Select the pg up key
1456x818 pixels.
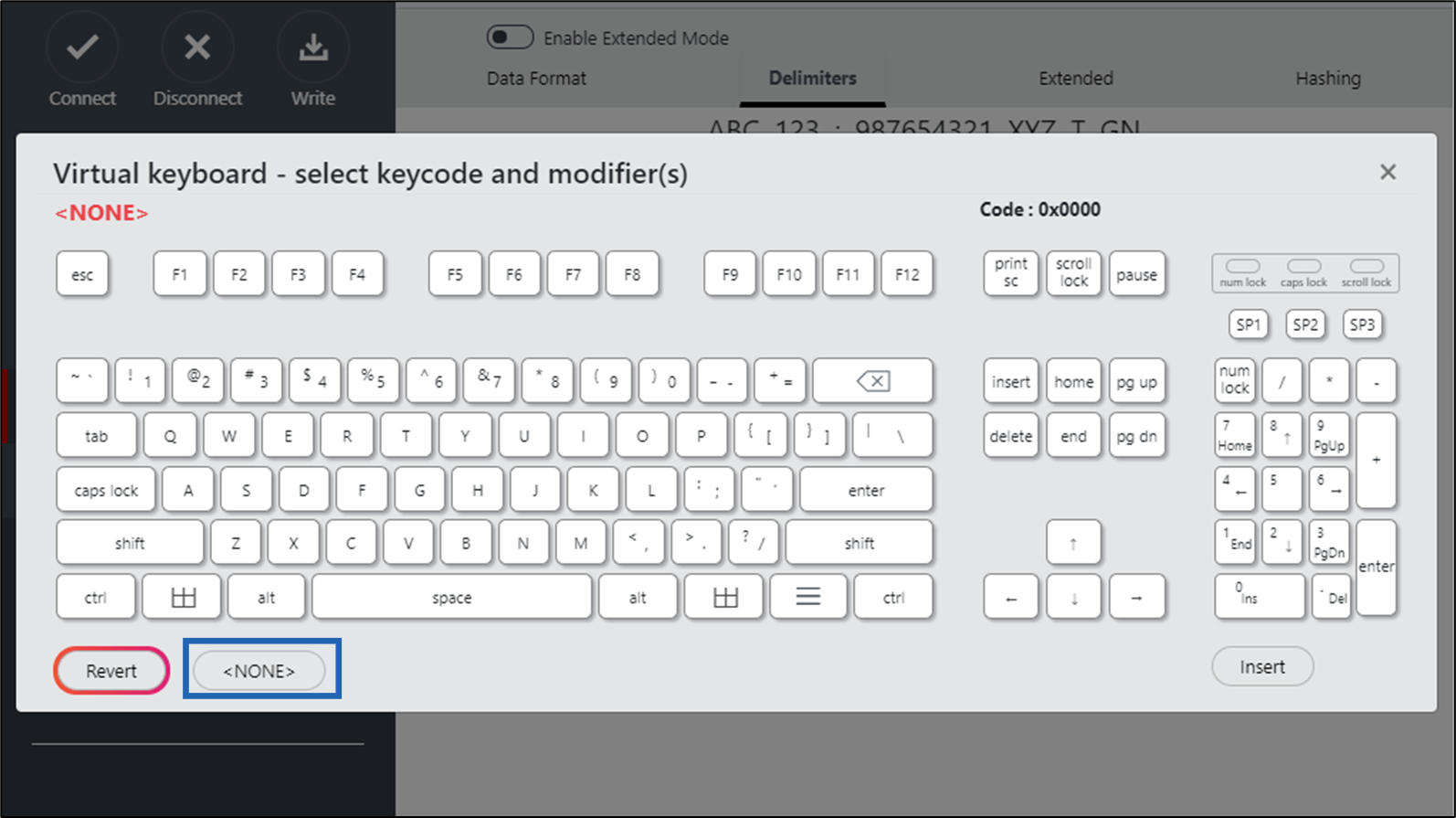1136,381
